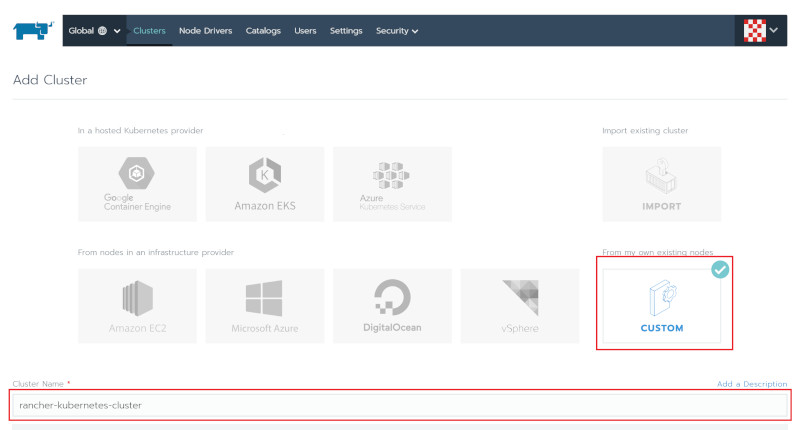800x430 pixels.
Task: Click 'From nodes in an infrastructure provider' label
Action: click(x=156, y=252)
